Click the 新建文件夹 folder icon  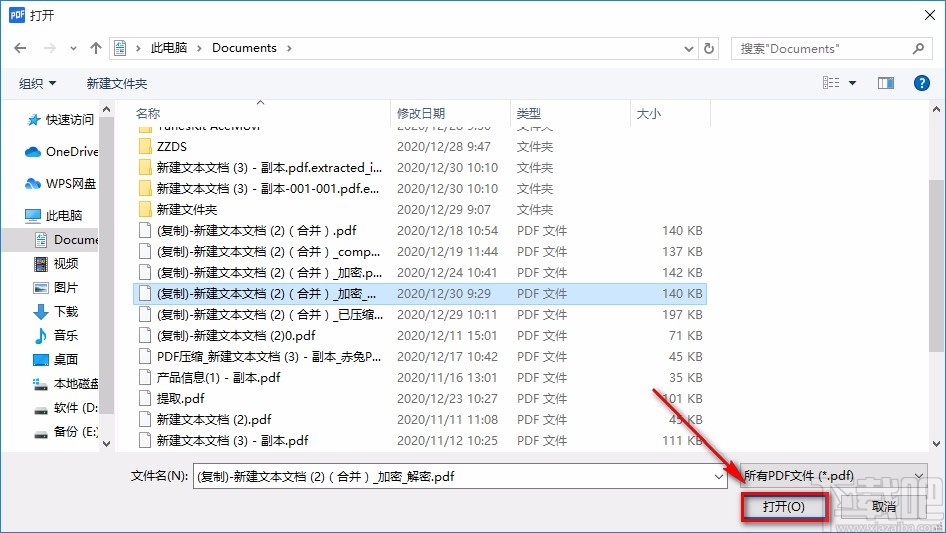point(145,209)
